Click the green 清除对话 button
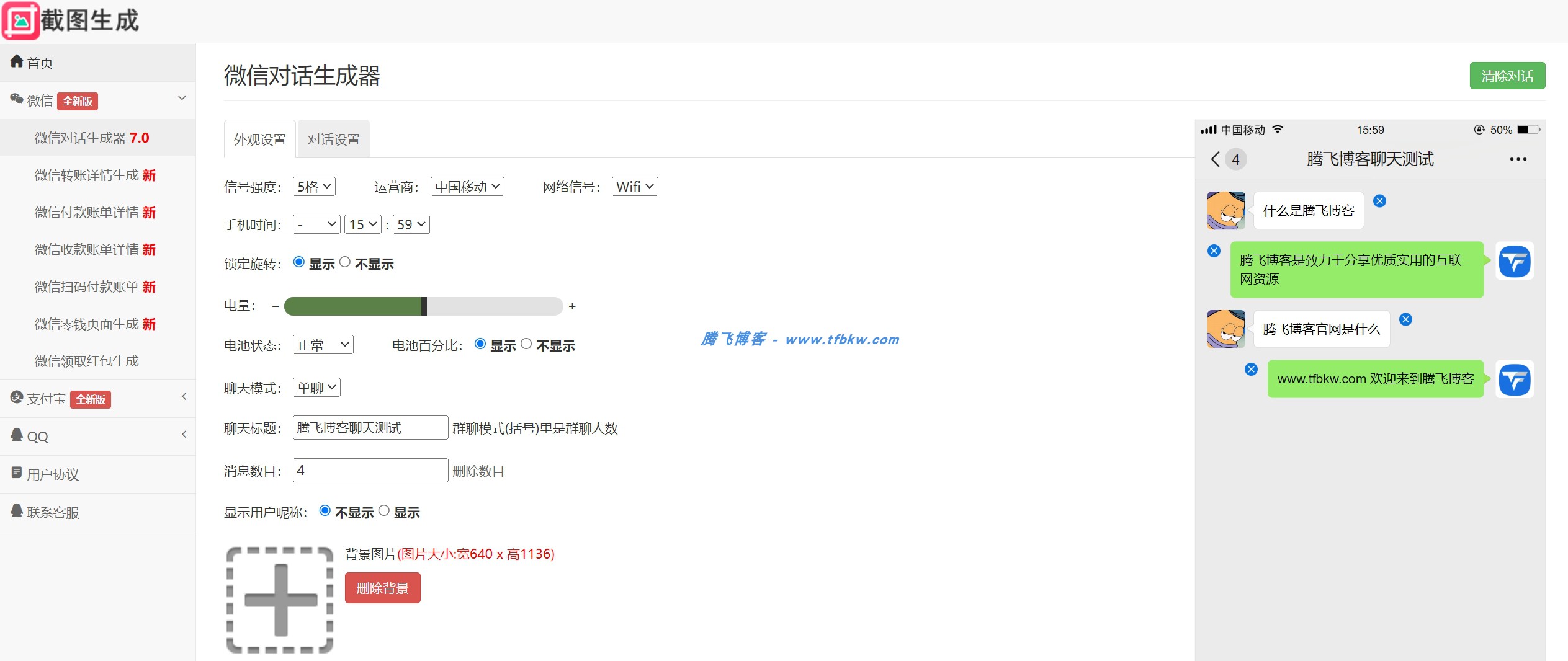Screen dimensions: 1568x661 [1507, 76]
